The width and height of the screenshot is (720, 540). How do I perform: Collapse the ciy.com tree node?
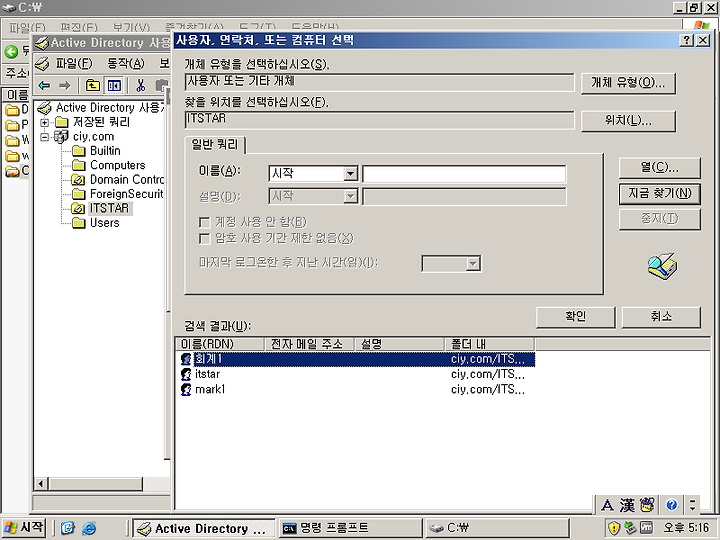45,136
